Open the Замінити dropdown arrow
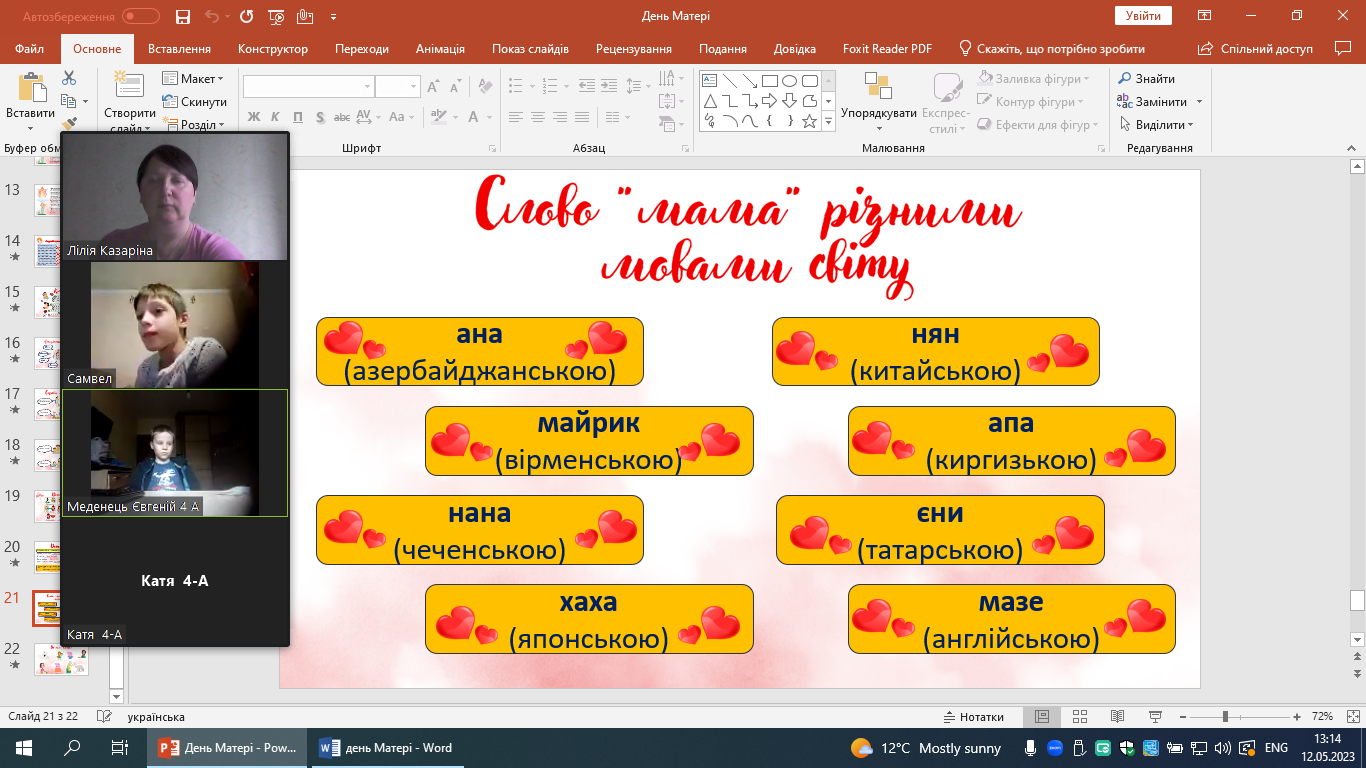 click(x=1199, y=102)
